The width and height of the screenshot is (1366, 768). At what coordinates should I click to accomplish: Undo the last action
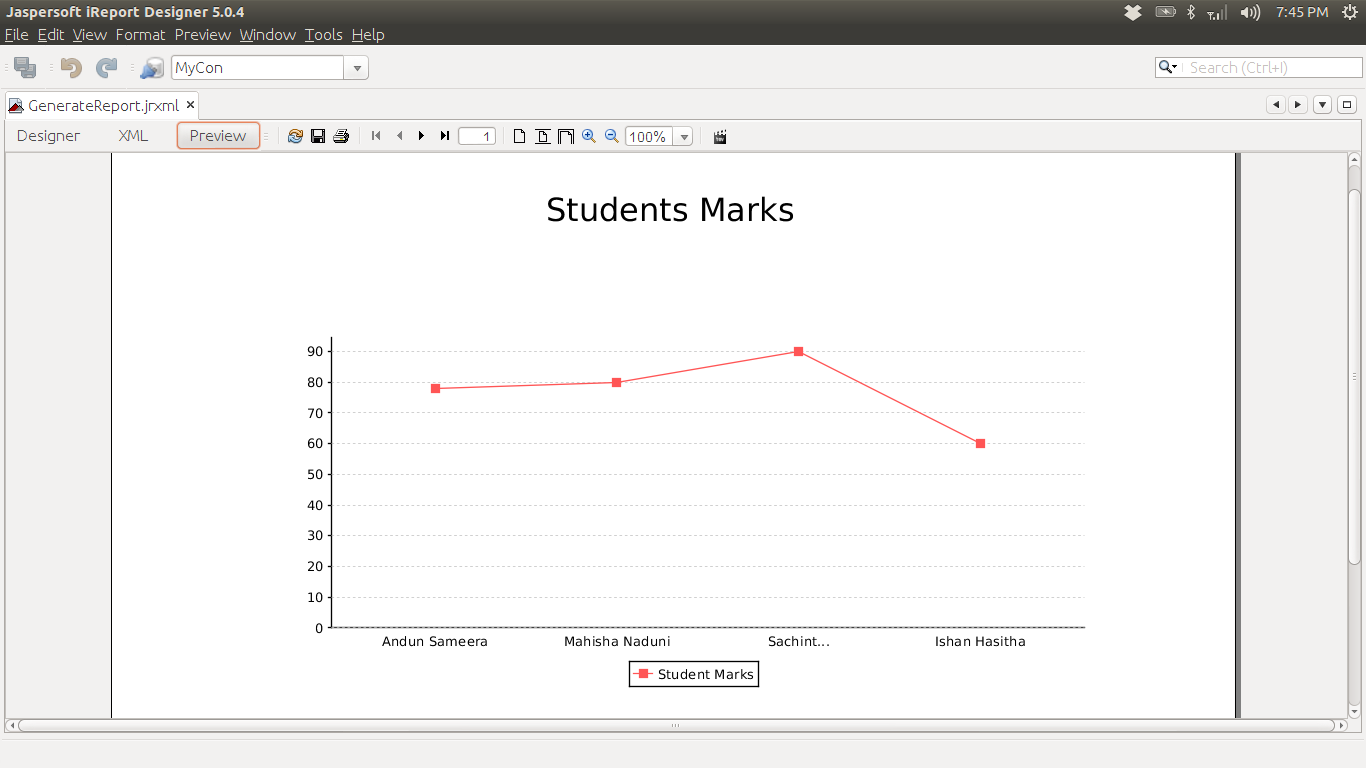[68, 66]
